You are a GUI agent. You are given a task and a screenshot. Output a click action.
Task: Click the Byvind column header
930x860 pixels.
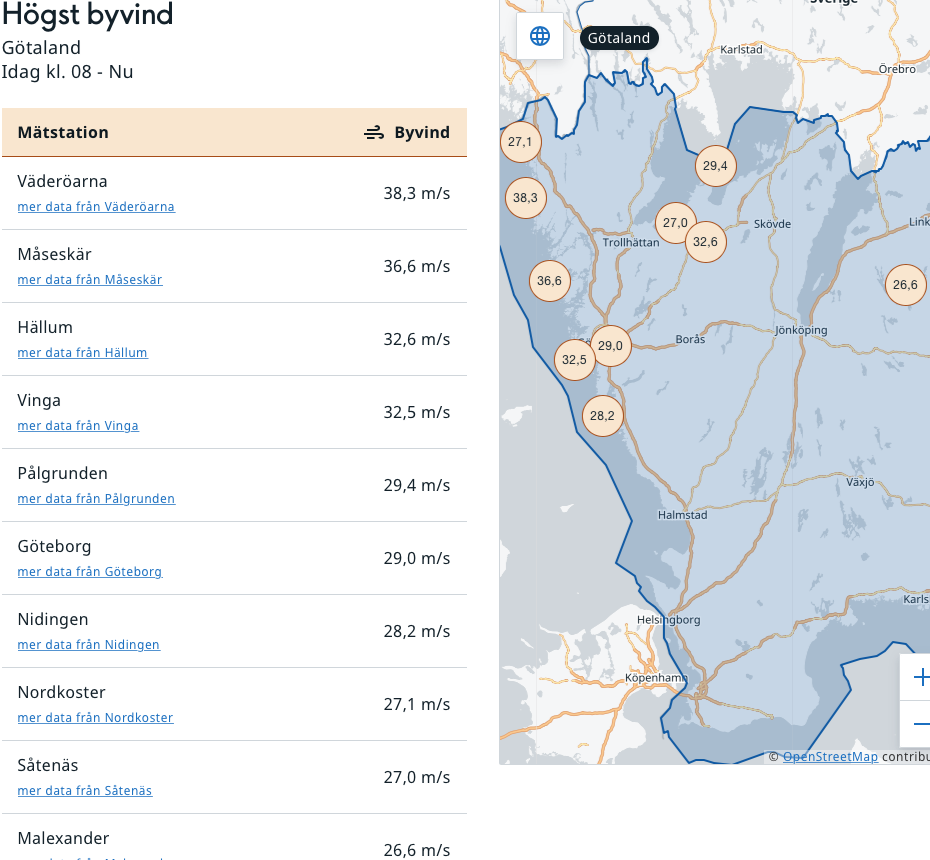[408, 133]
